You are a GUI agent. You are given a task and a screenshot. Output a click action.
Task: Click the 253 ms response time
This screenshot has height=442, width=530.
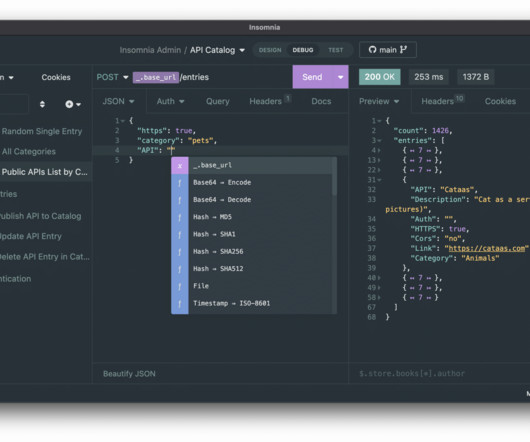click(x=429, y=77)
